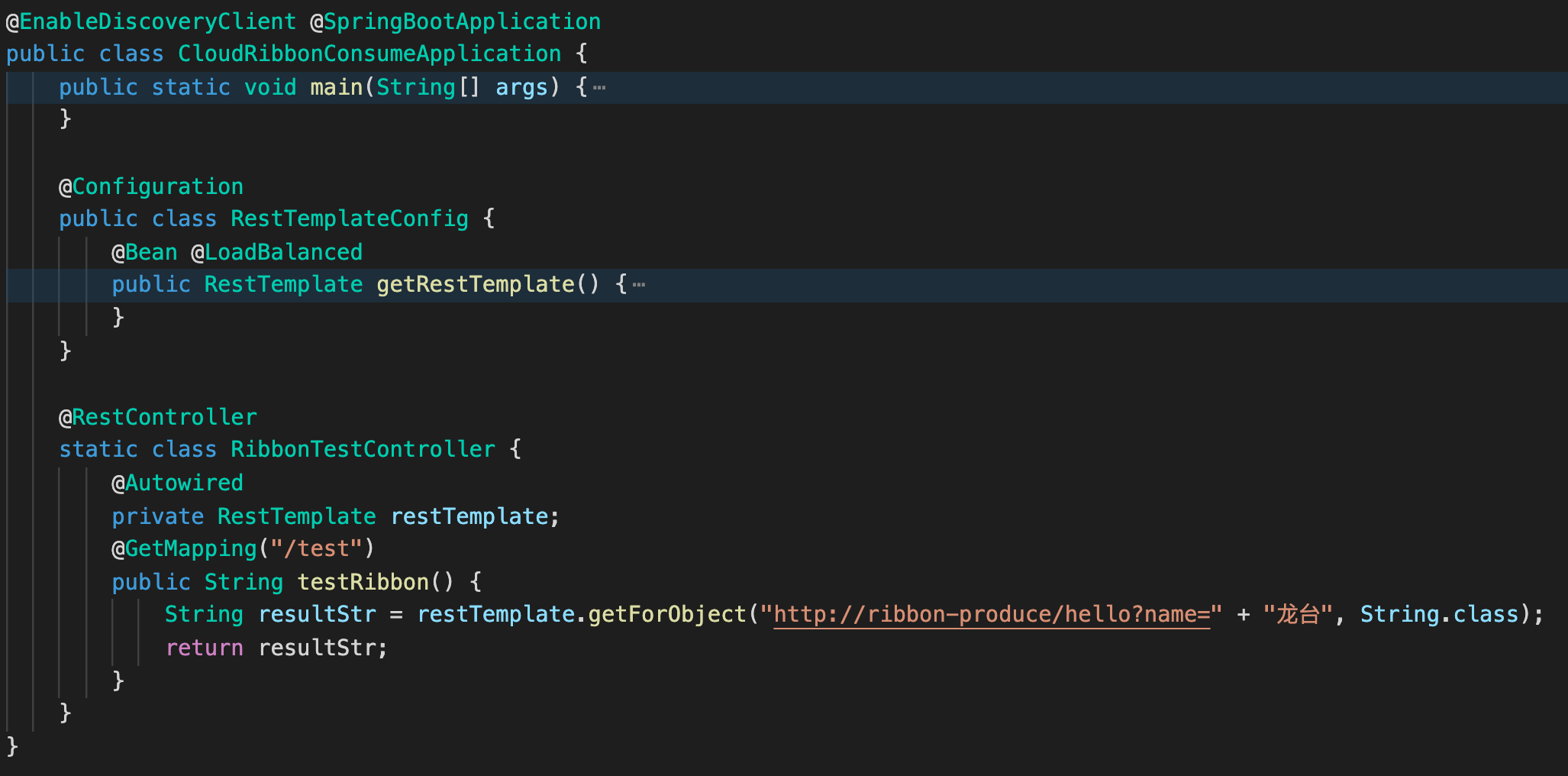Image resolution: width=1568 pixels, height=776 pixels.
Task: Click the RestTemplate return type of getRestTemplate
Action: (283, 285)
